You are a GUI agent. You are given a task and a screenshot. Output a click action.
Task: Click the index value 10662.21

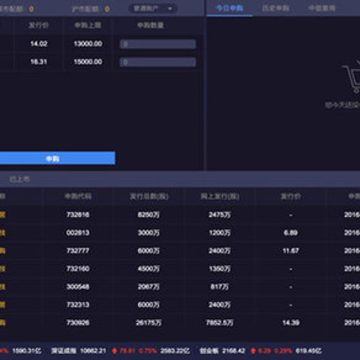(x=93, y=351)
